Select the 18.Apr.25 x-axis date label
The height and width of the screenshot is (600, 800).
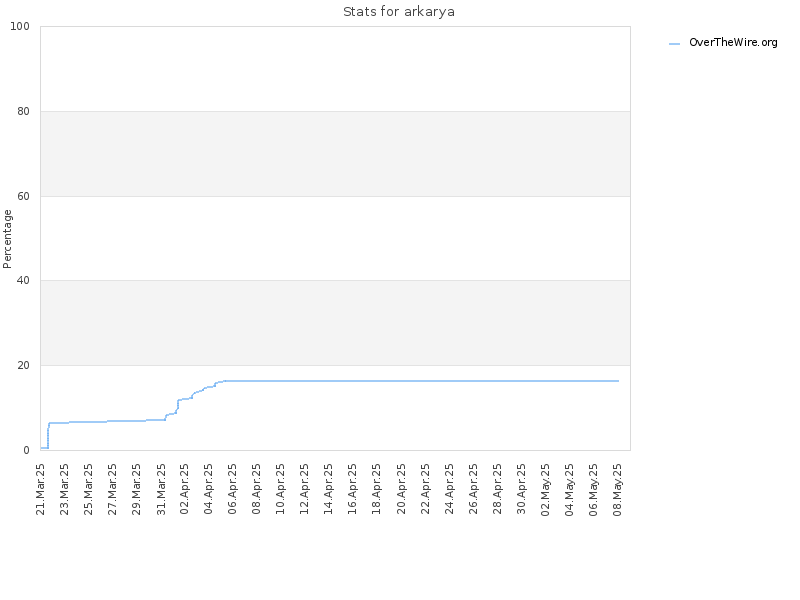(377, 489)
